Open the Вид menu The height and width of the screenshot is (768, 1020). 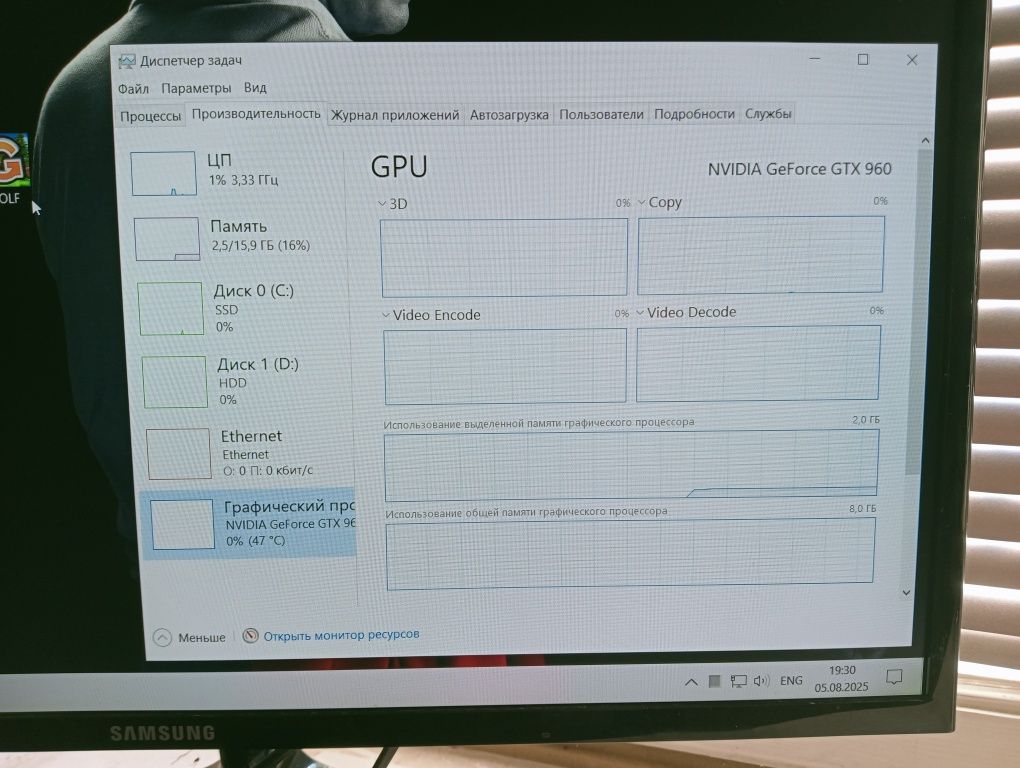(255, 87)
